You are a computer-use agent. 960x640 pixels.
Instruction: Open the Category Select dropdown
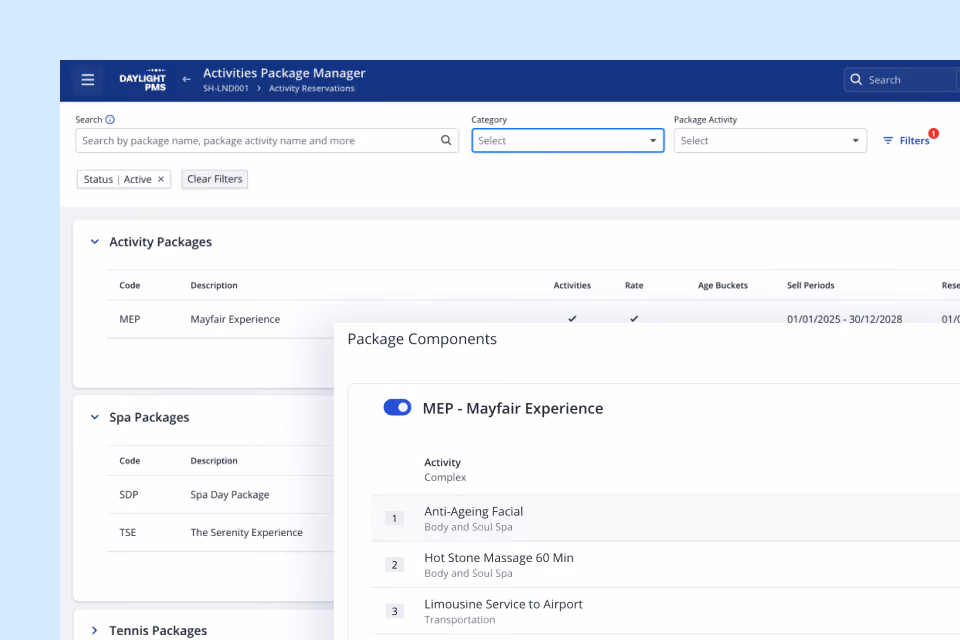tap(568, 140)
